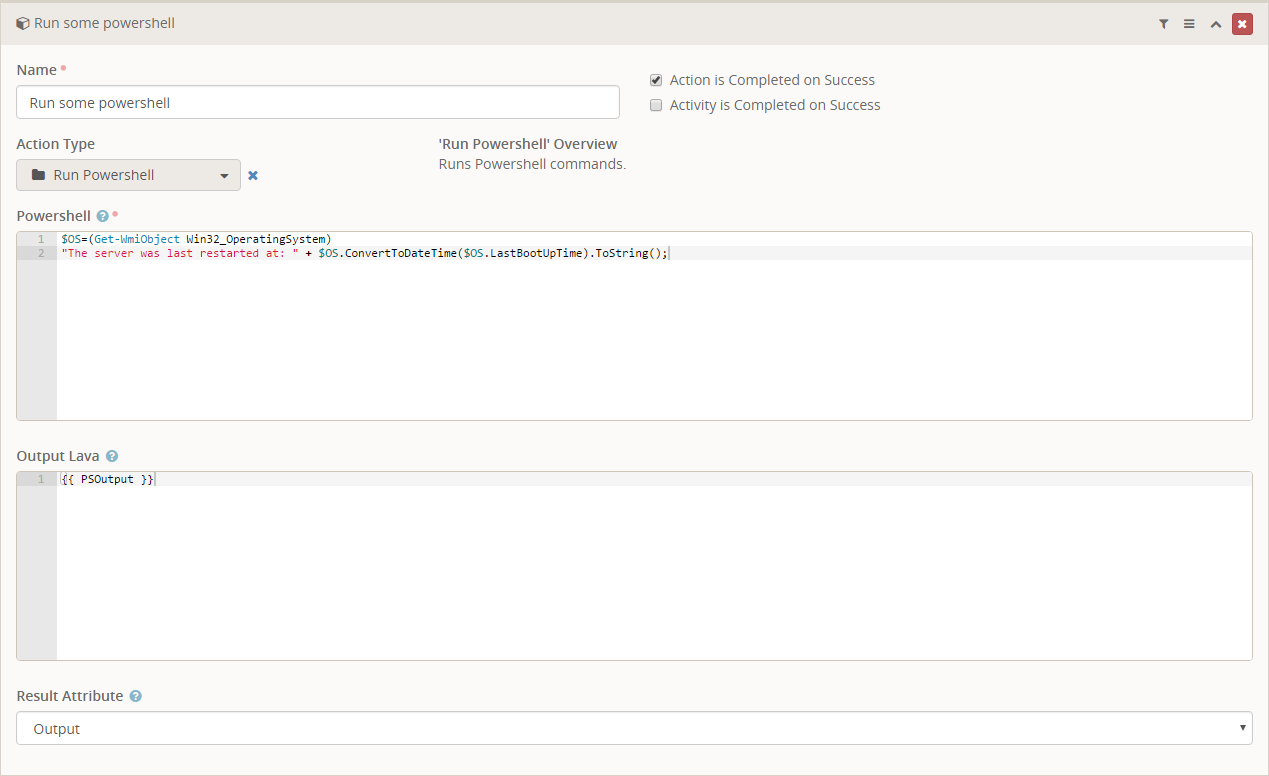Clear the Action Type using the blue X icon
Screen dimensions: 1269x776
pyautogui.click(x=252, y=175)
